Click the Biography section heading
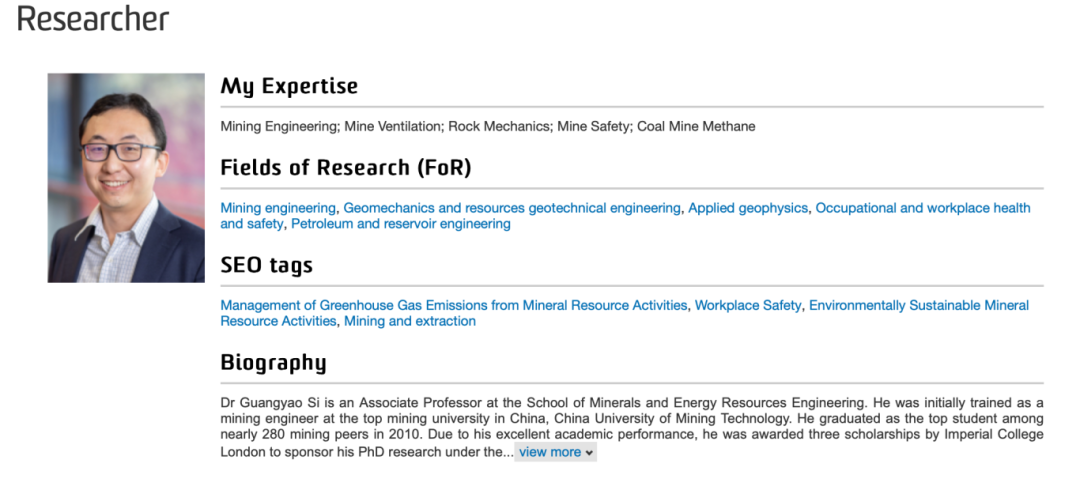The height and width of the screenshot is (490, 1080). [273, 362]
